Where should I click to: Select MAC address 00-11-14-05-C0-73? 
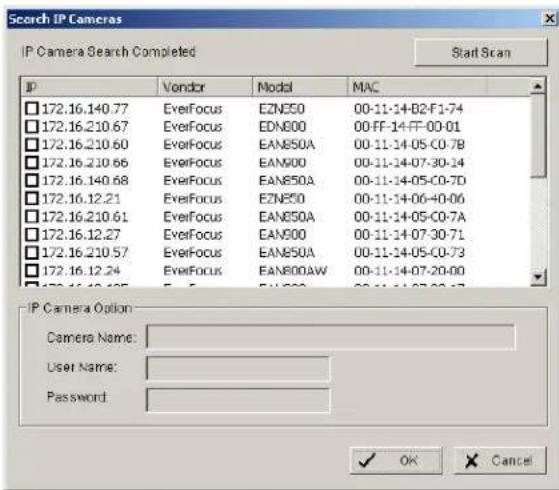point(409,252)
